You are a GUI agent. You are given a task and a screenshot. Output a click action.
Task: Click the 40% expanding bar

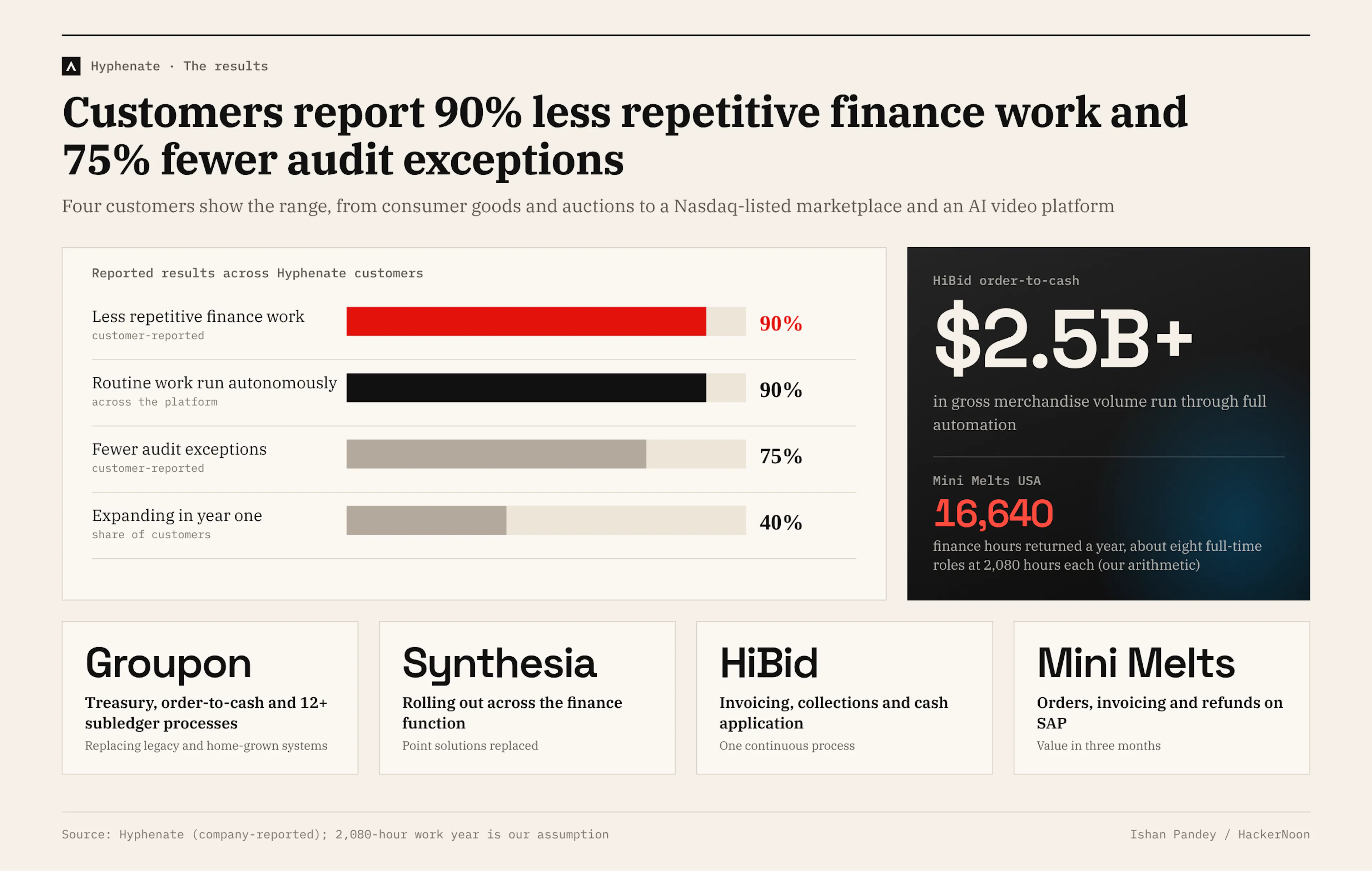click(x=426, y=520)
